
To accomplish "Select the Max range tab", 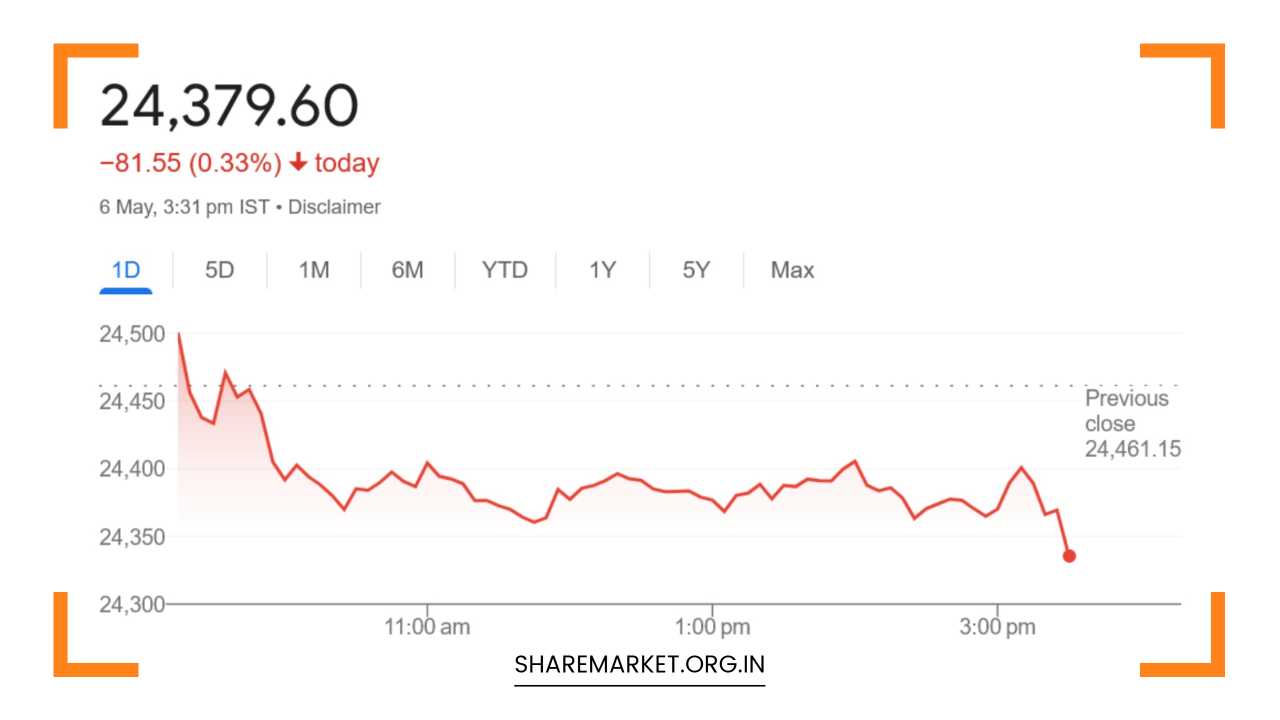I will (792, 270).
